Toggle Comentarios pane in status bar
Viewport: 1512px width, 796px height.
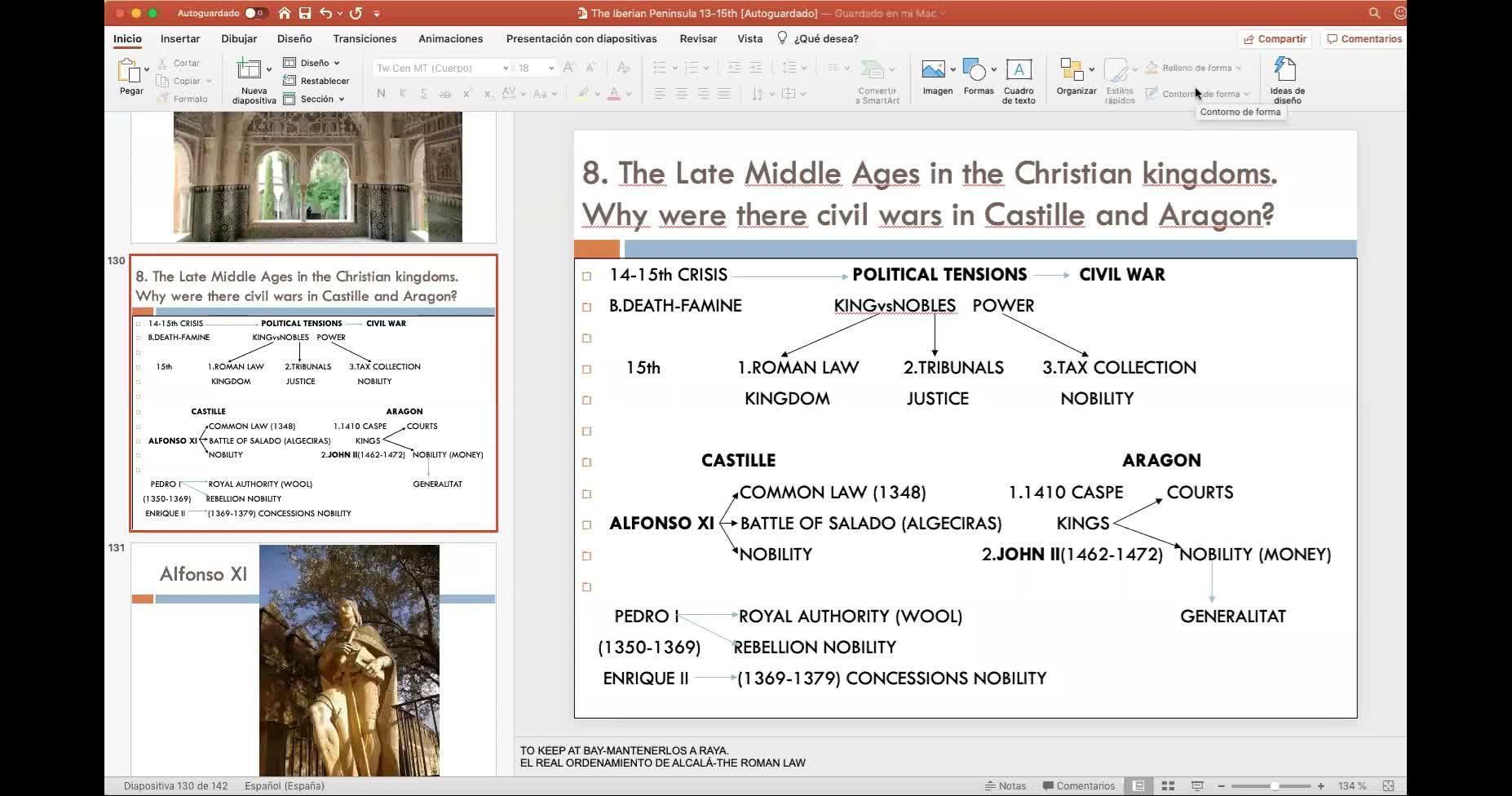(1079, 786)
